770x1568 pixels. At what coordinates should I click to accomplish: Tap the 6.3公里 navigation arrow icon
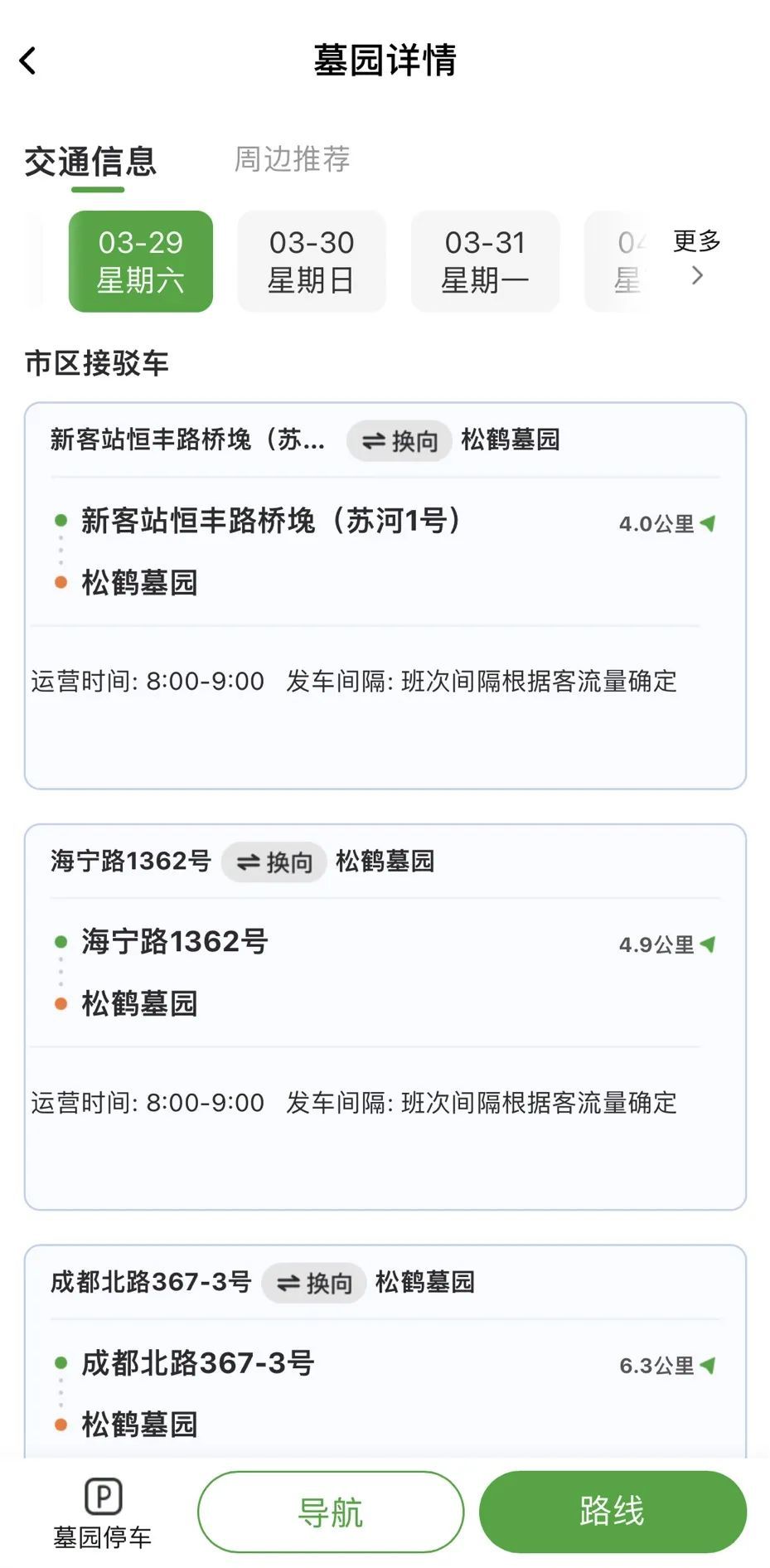[x=708, y=1365]
